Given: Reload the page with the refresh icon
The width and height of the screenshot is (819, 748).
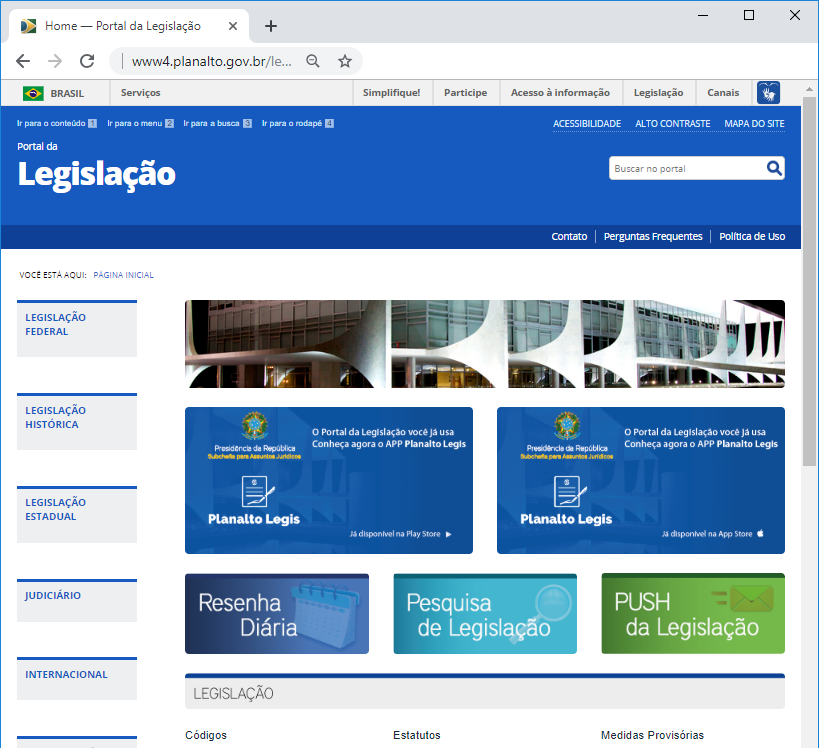Looking at the screenshot, I should (x=87, y=61).
